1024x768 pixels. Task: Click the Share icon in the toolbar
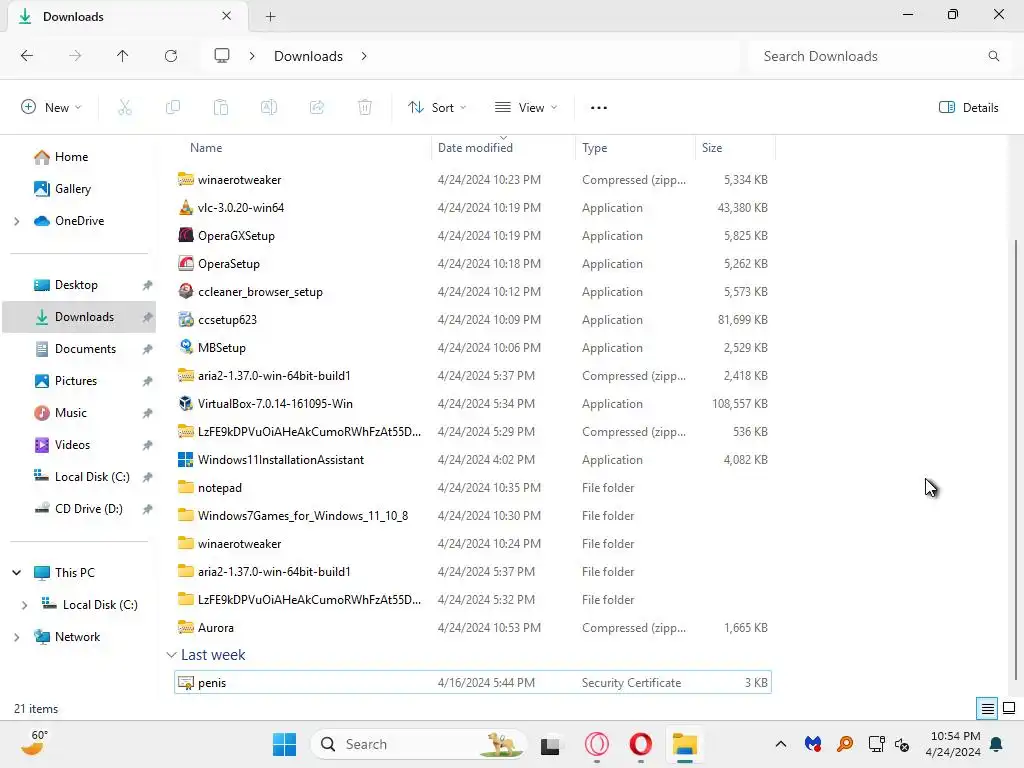click(317, 108)
